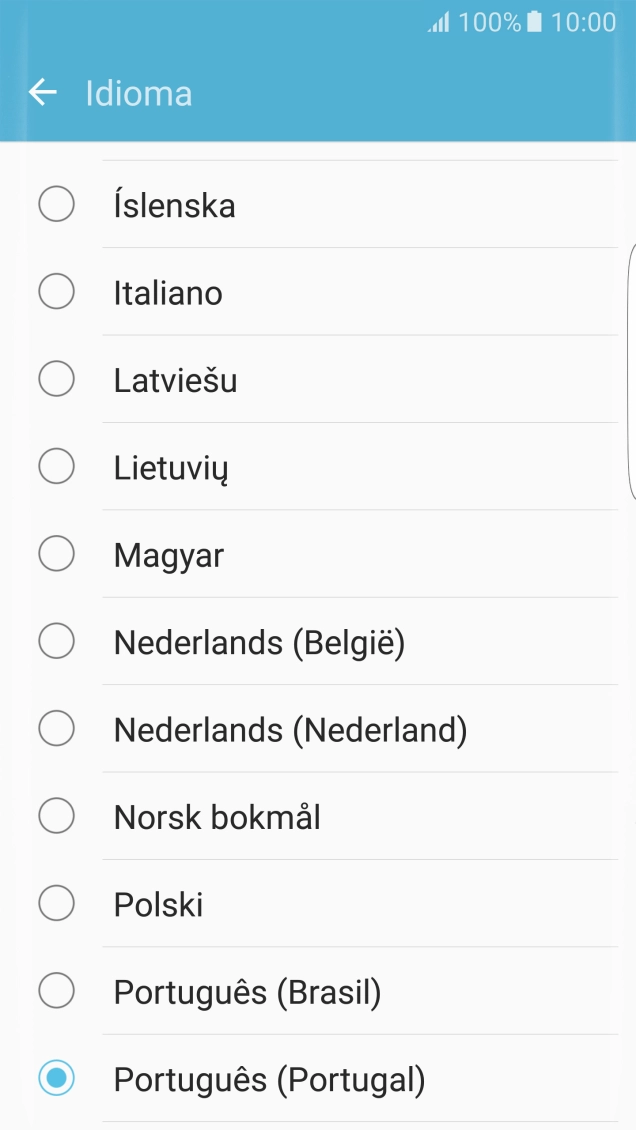Tap the 10:00 clock in status bar
Screen dimensions: 636x1130
click(584, 22)
